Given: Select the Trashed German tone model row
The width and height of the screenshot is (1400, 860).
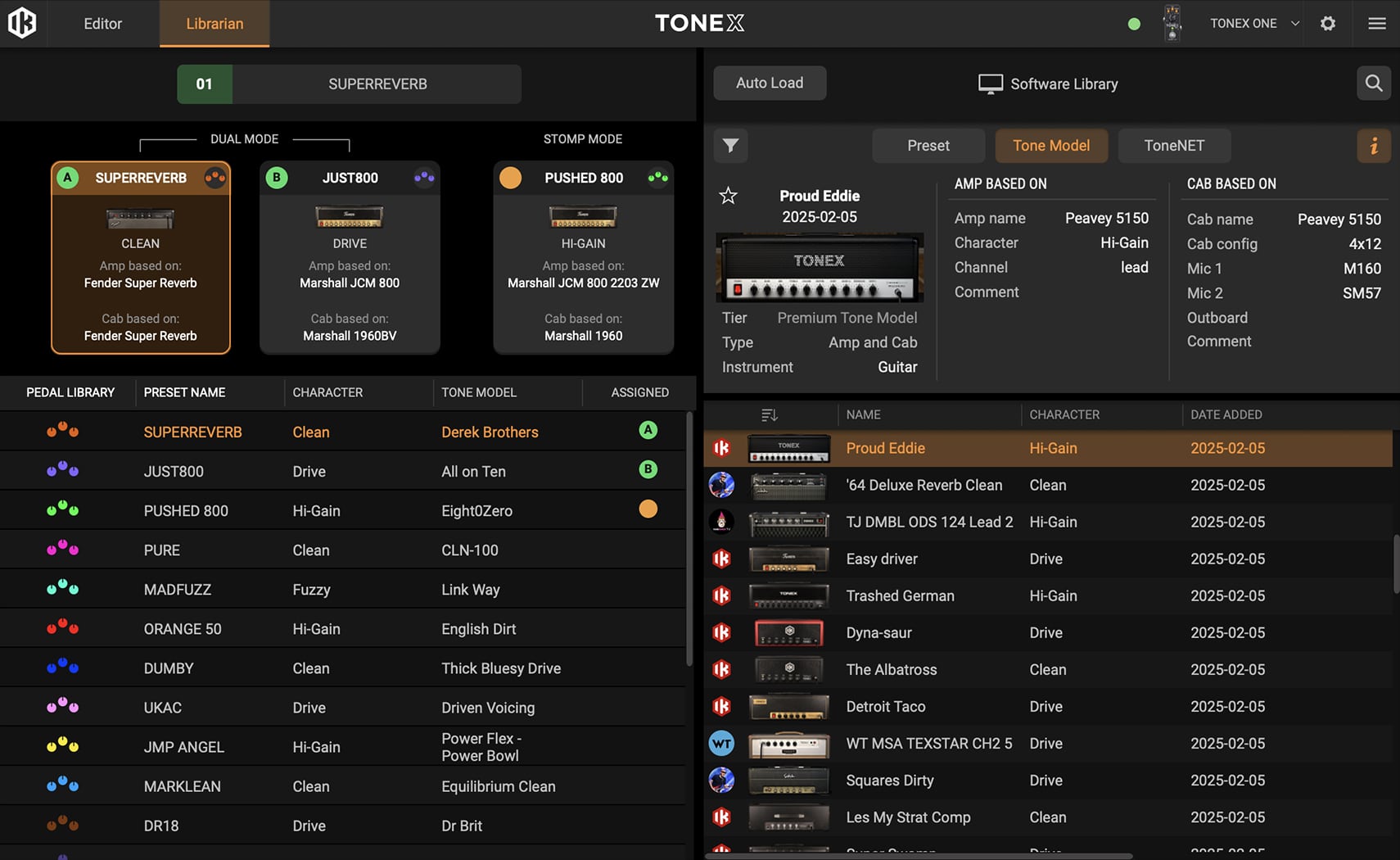Looking at the screenshot, I should pyautogui.click(x=901, y=595).
